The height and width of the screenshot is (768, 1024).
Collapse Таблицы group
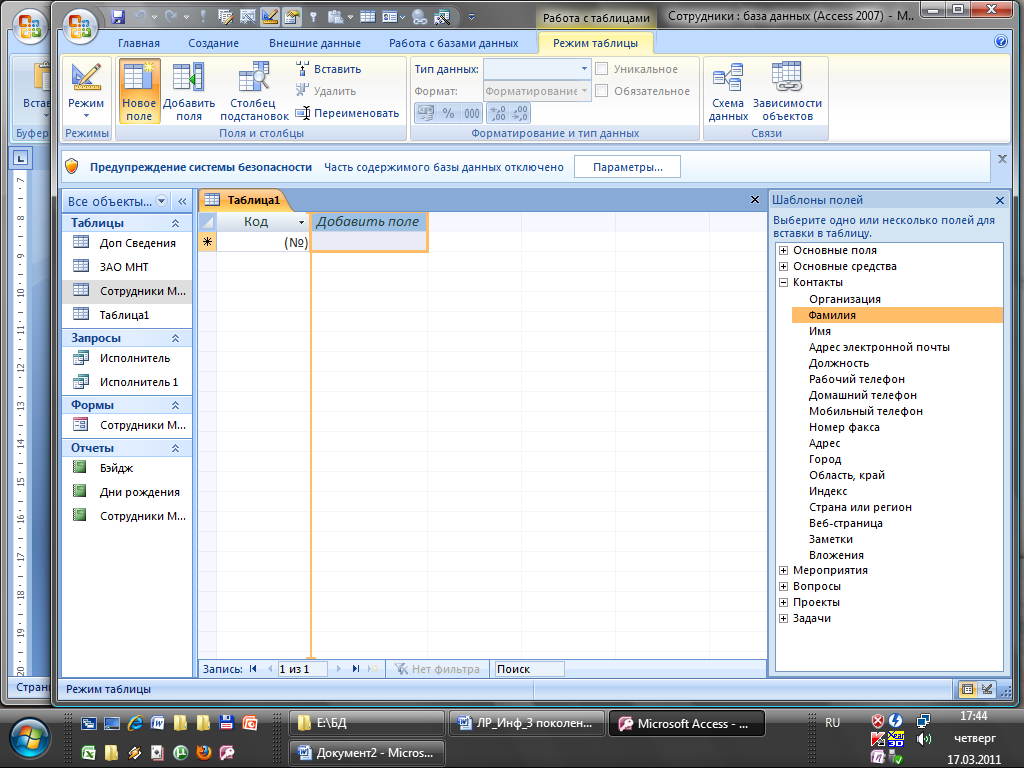pos(175,223)
